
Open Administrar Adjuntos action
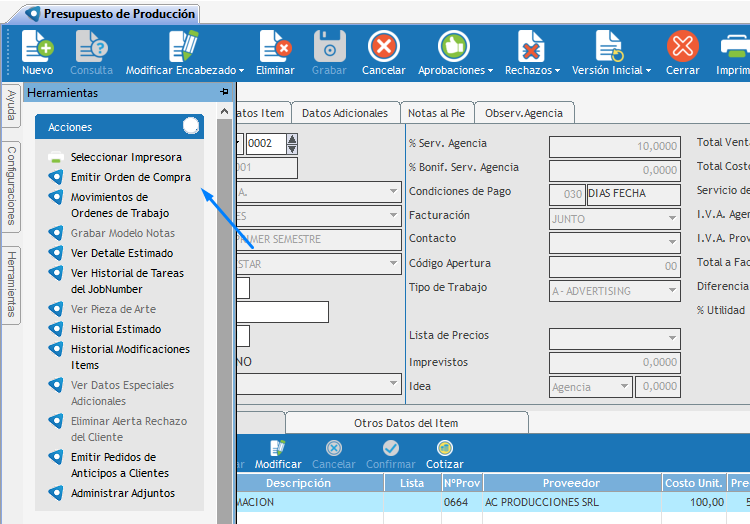[x=122, y=493]
